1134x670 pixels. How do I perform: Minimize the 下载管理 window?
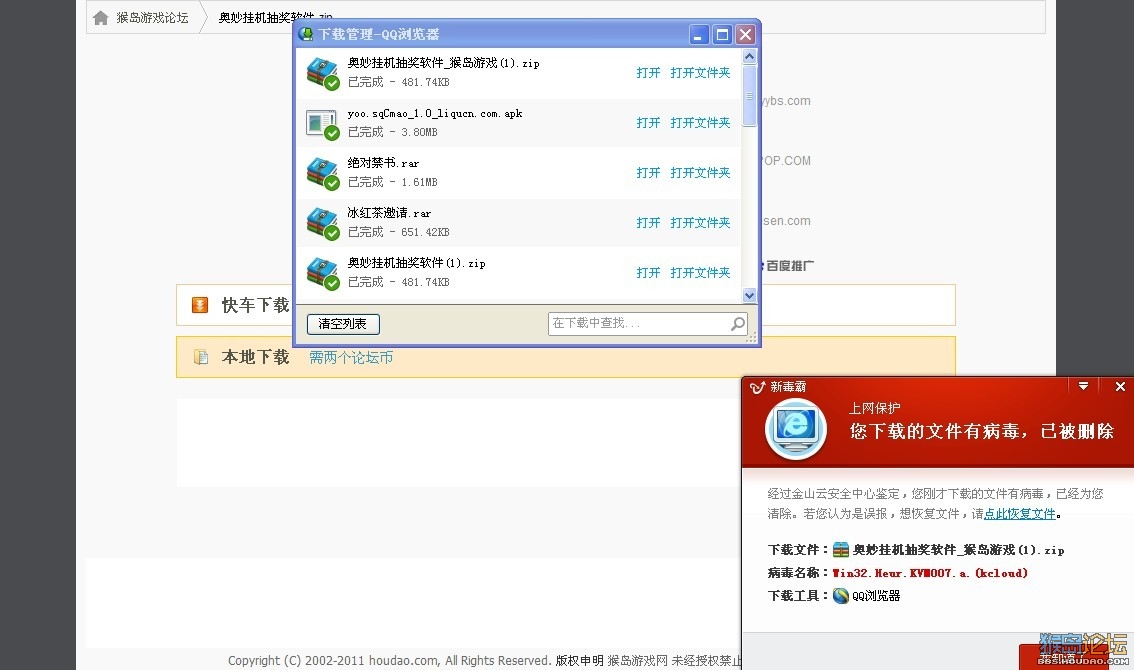[x=699, y=34]
